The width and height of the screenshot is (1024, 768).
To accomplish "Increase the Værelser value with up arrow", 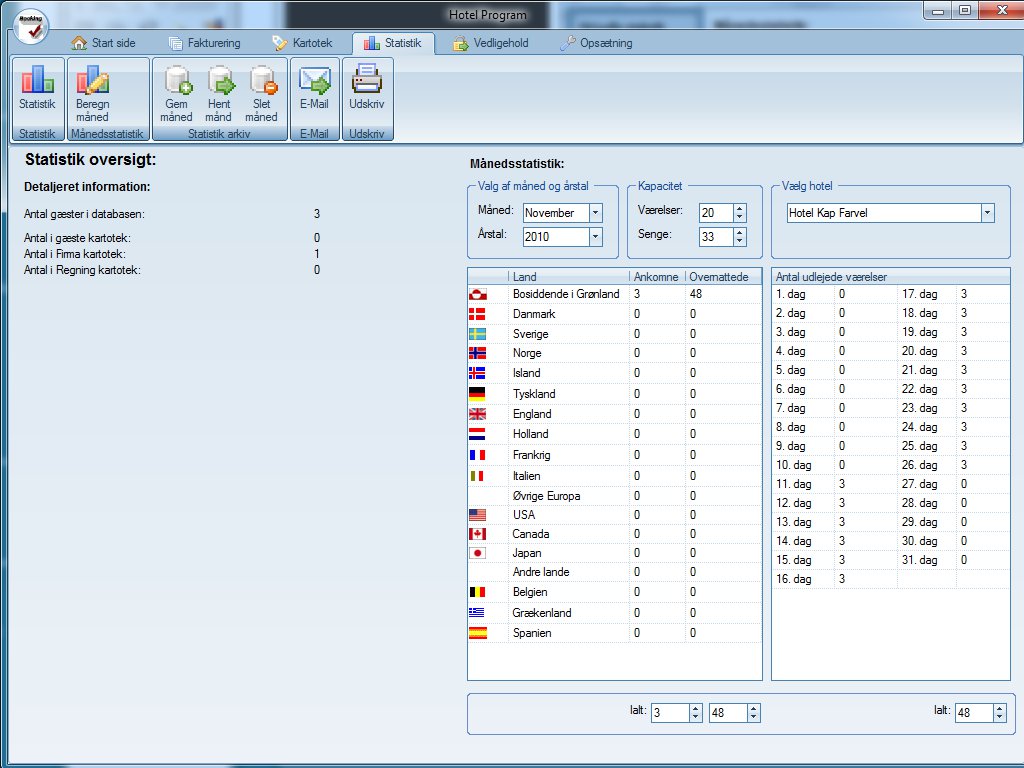I will coord(740,208).
